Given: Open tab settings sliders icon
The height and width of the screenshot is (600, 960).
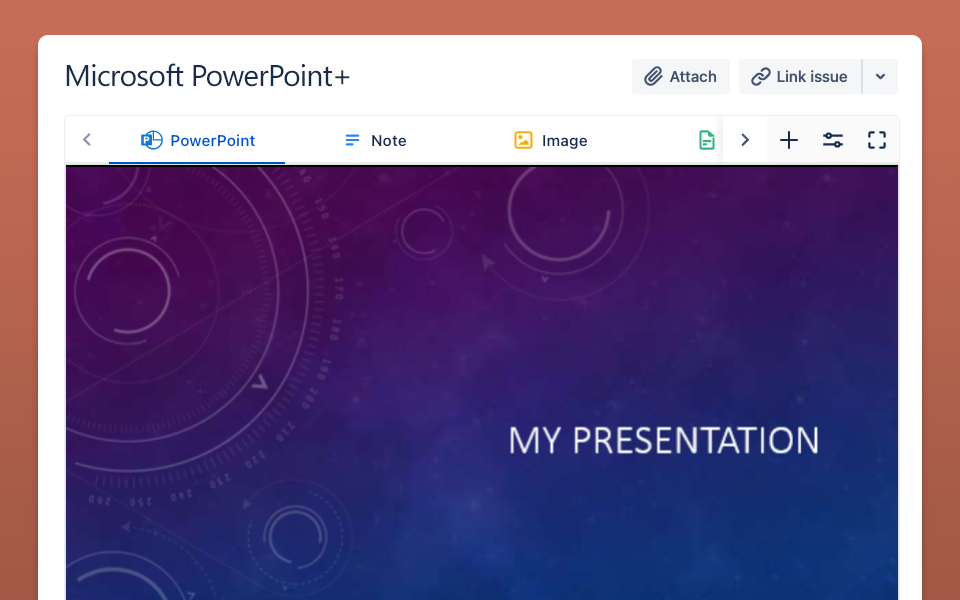Looking at the screenshot, I should click(833, 140).
